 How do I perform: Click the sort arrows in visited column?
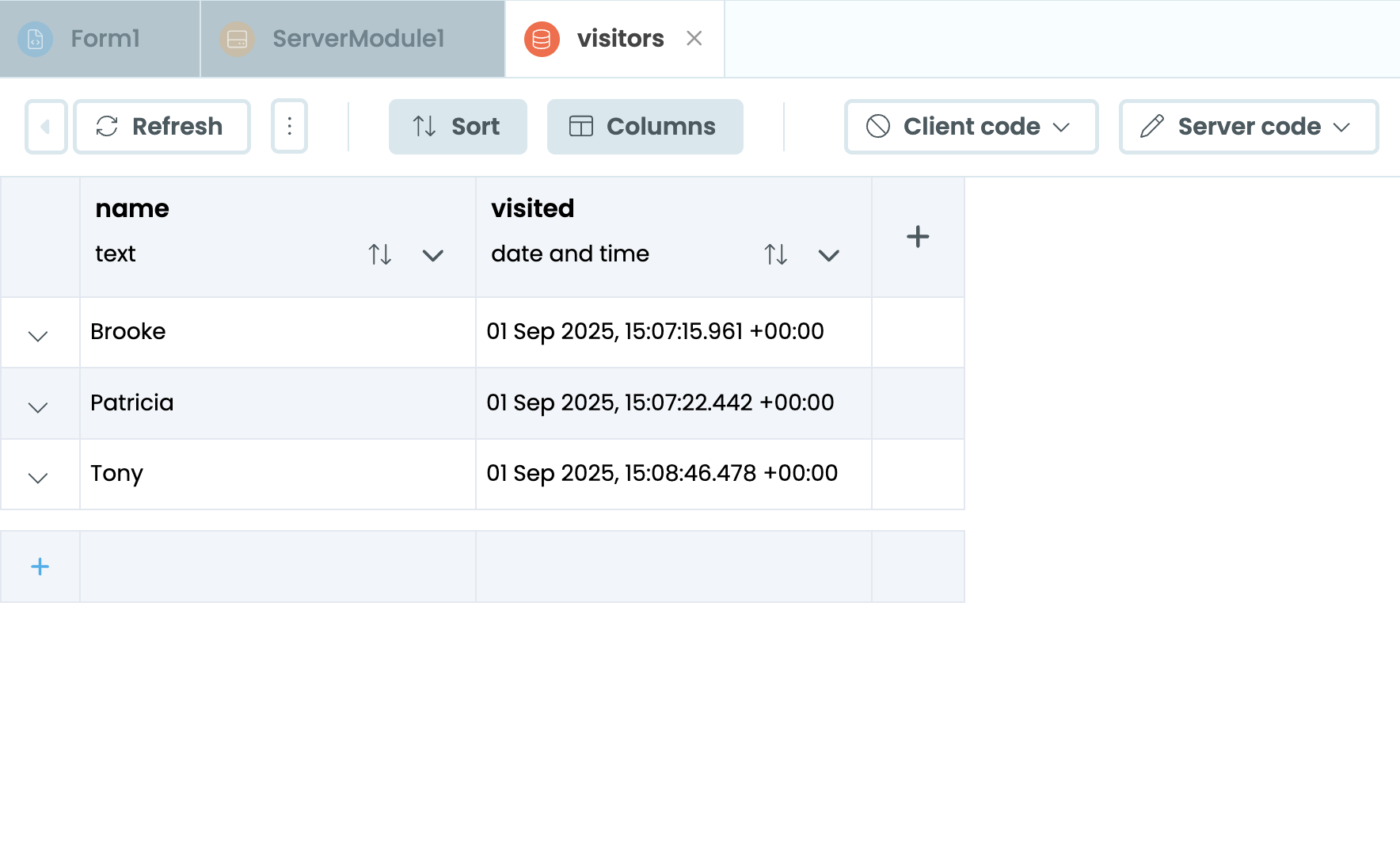[776, 254]
